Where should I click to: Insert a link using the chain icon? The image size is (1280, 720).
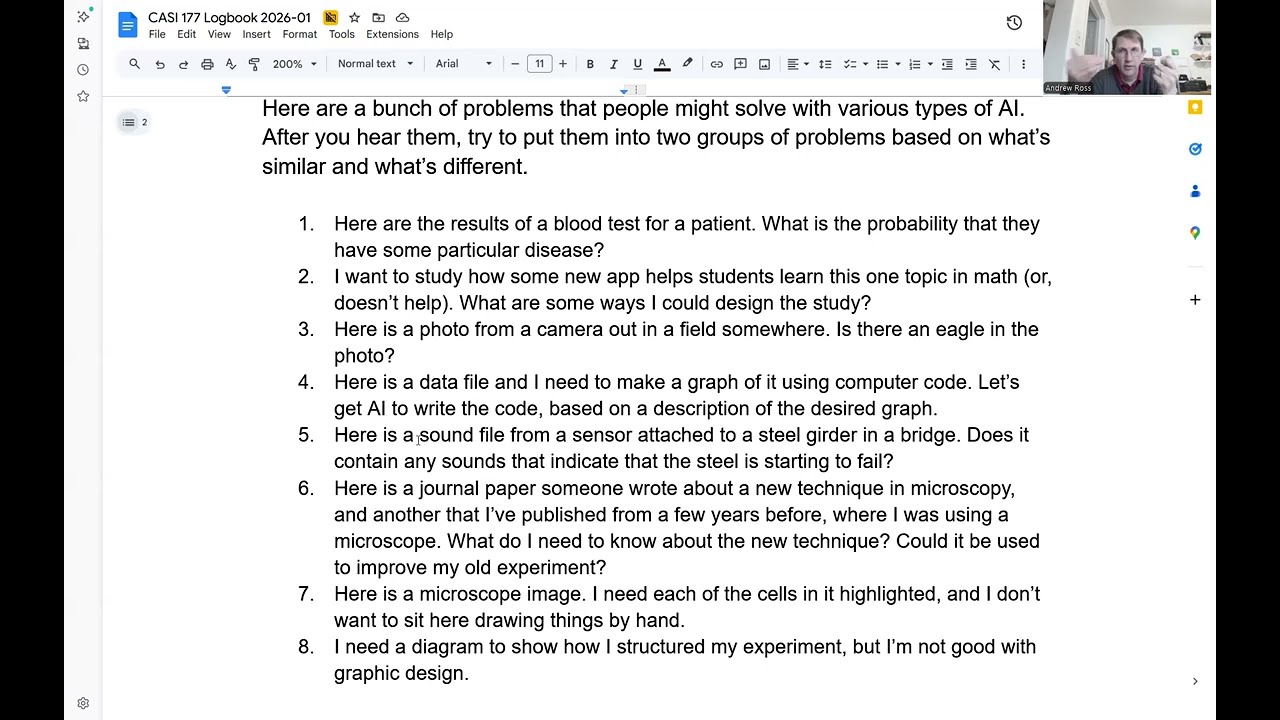coord(717,64)
